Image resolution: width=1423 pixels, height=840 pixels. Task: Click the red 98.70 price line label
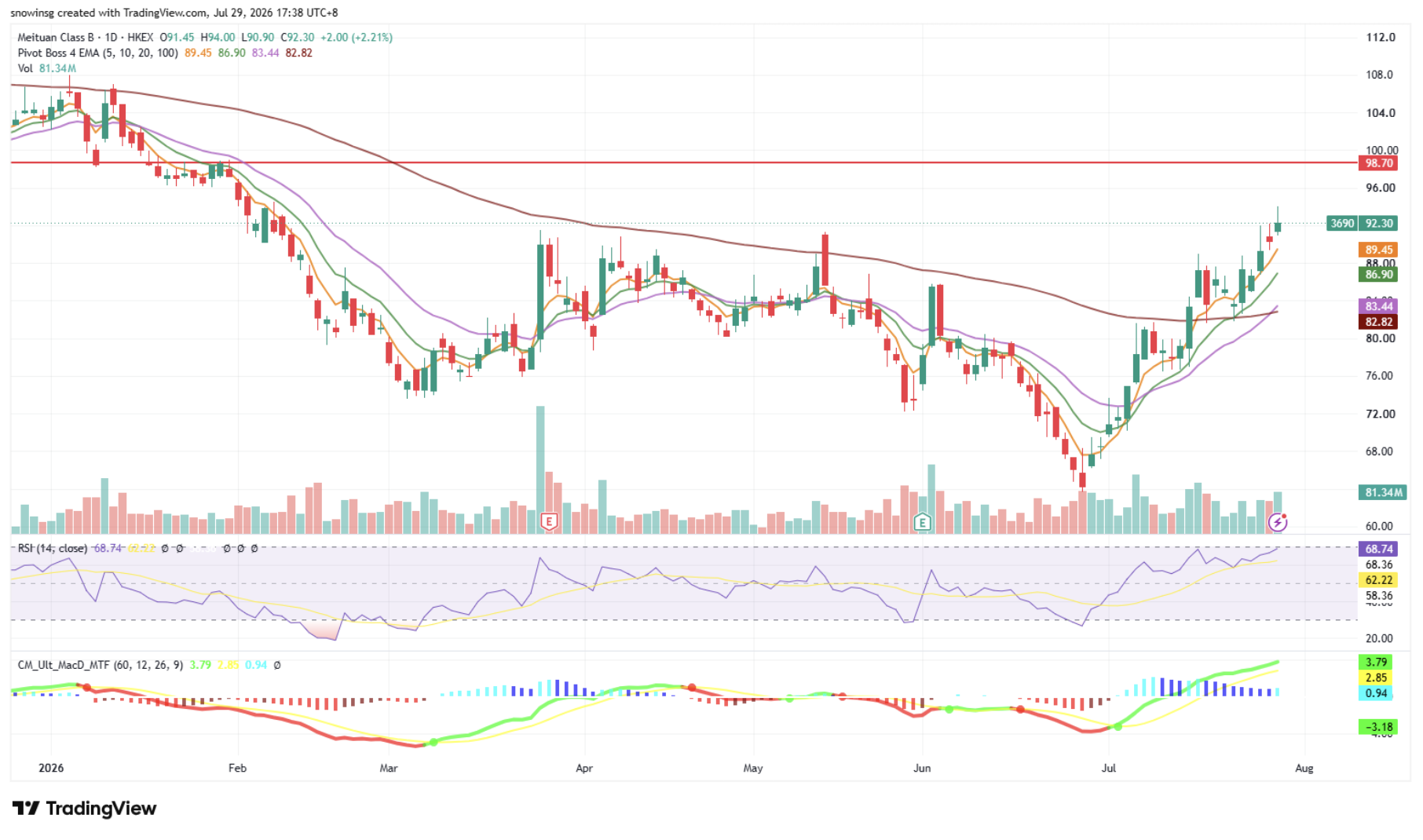pos(1378,163)
